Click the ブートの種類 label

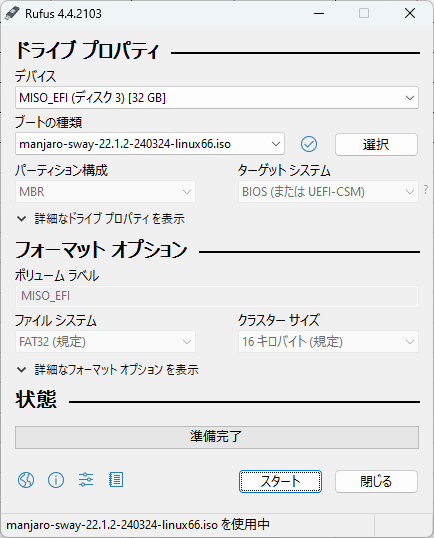tap(48, 122)
